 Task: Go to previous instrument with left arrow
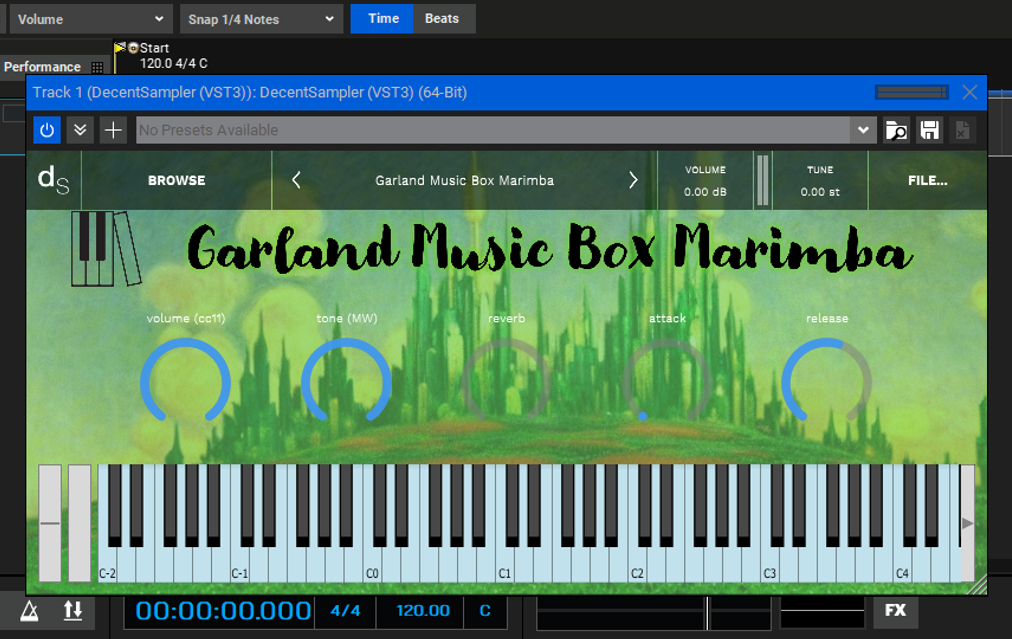[x=296, y=180]
